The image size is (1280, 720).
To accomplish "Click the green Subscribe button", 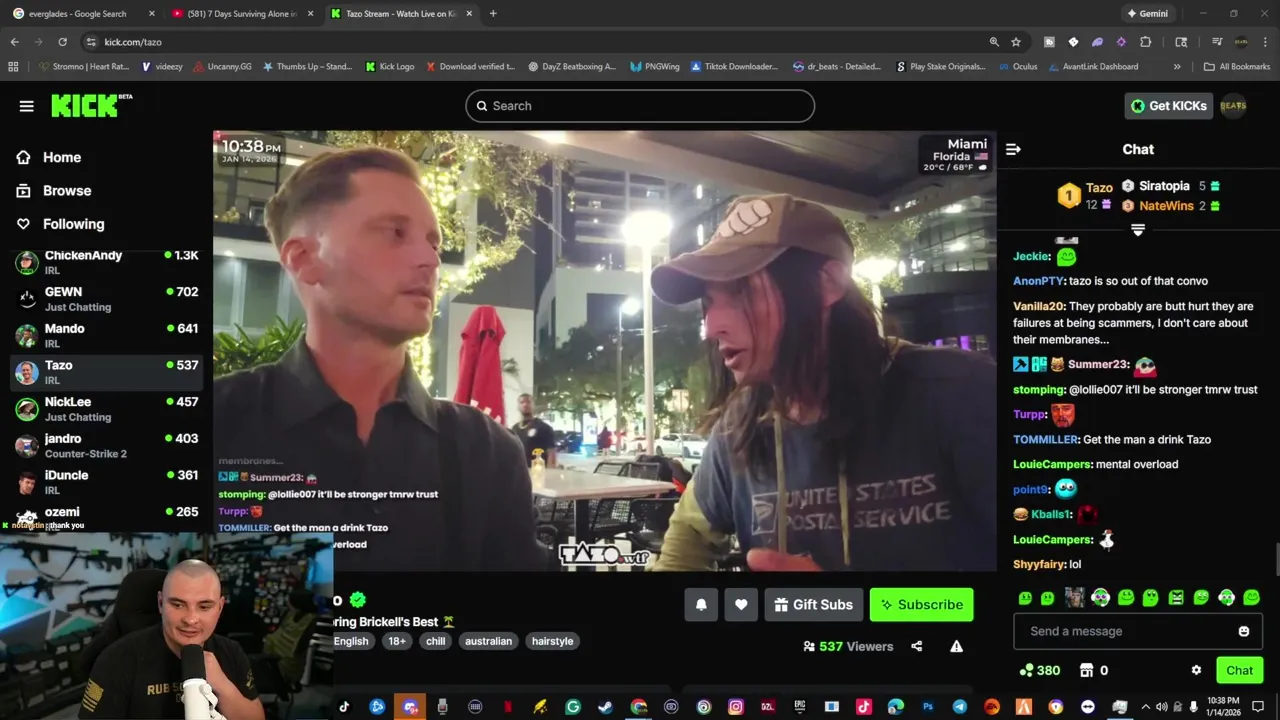I will [x=921, y=605].
